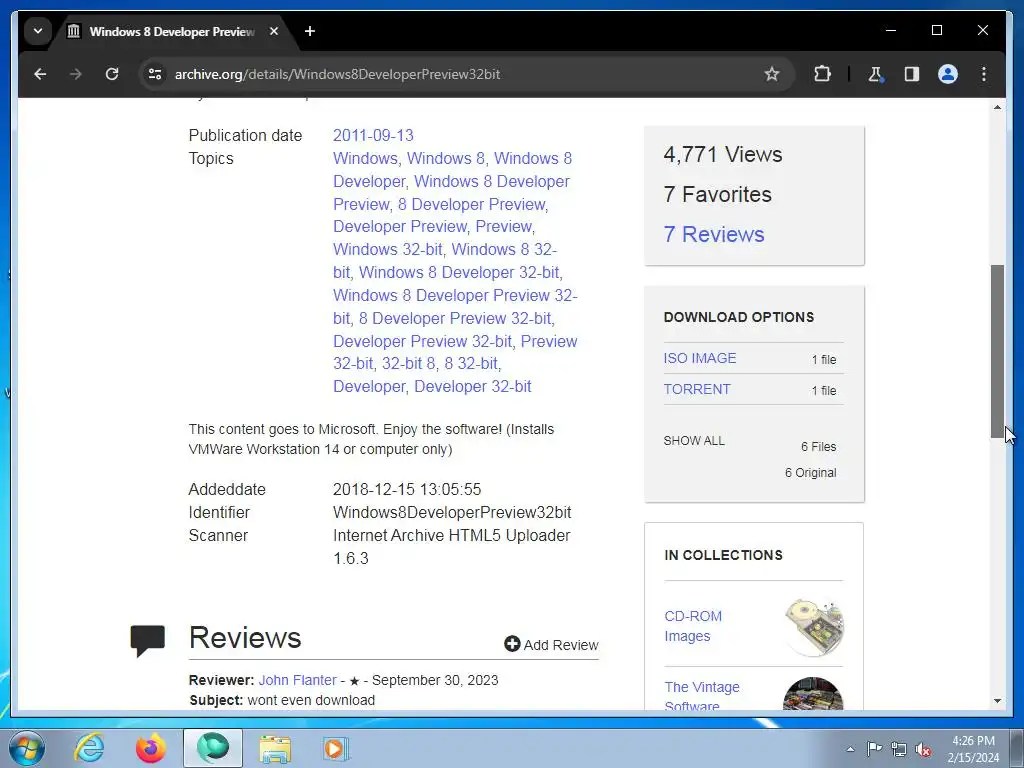Viewport: 1024px width, 768px height.
Task: Reload the archive.org page
Action: point(112,74)
